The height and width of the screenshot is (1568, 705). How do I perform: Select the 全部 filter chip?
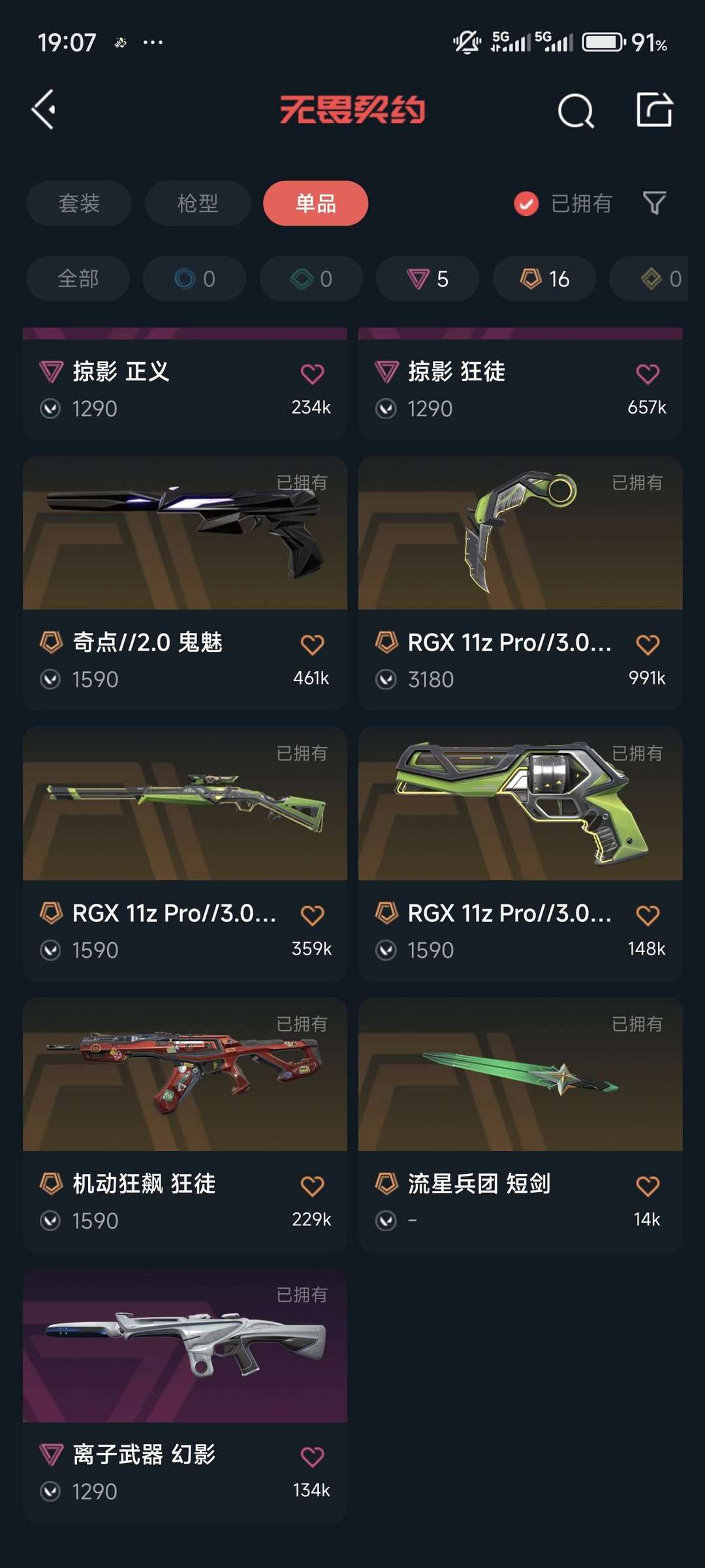78,279
